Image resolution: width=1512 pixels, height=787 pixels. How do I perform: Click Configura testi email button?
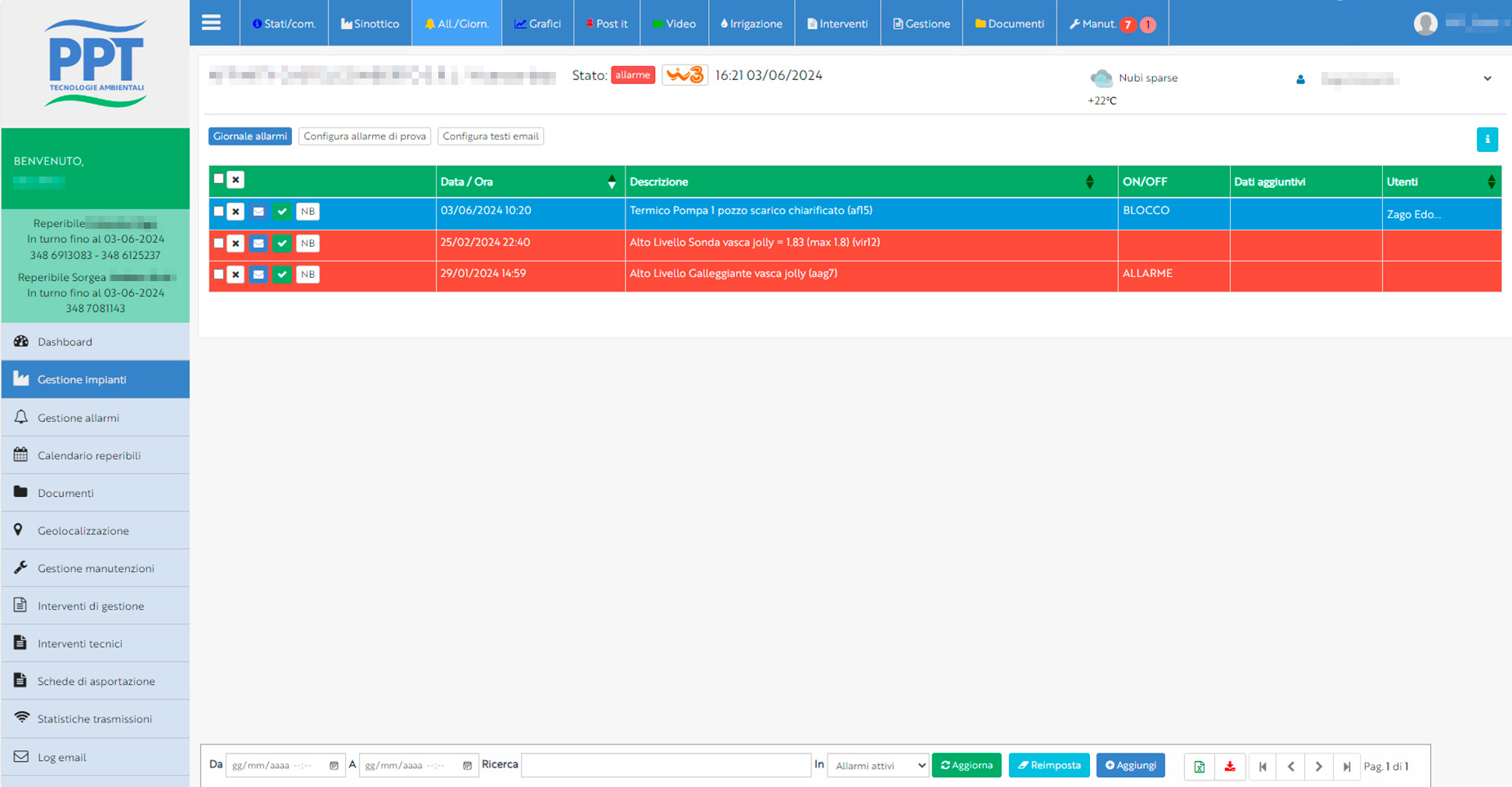[491, 136]
